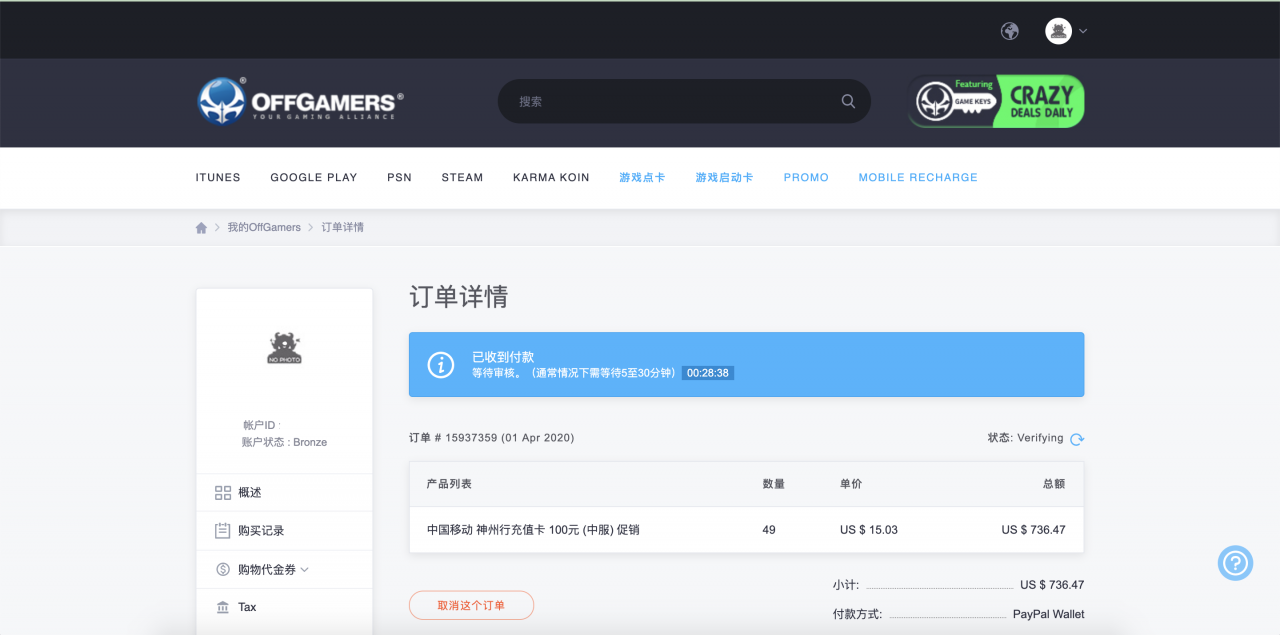The image size is (1280, 635).
Task: Click the 概述 grid icon
Action: point(223,493)
